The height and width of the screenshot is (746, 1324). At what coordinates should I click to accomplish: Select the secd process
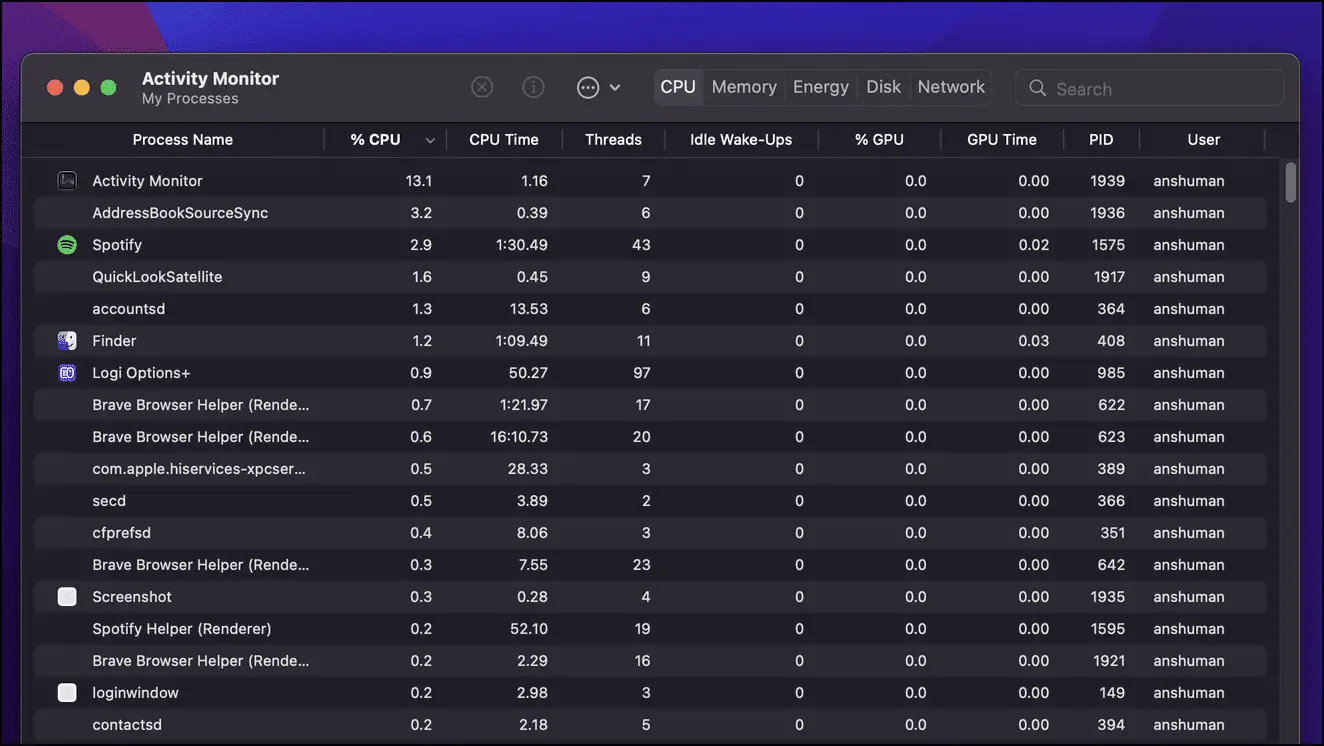click(x=650, y=501)
